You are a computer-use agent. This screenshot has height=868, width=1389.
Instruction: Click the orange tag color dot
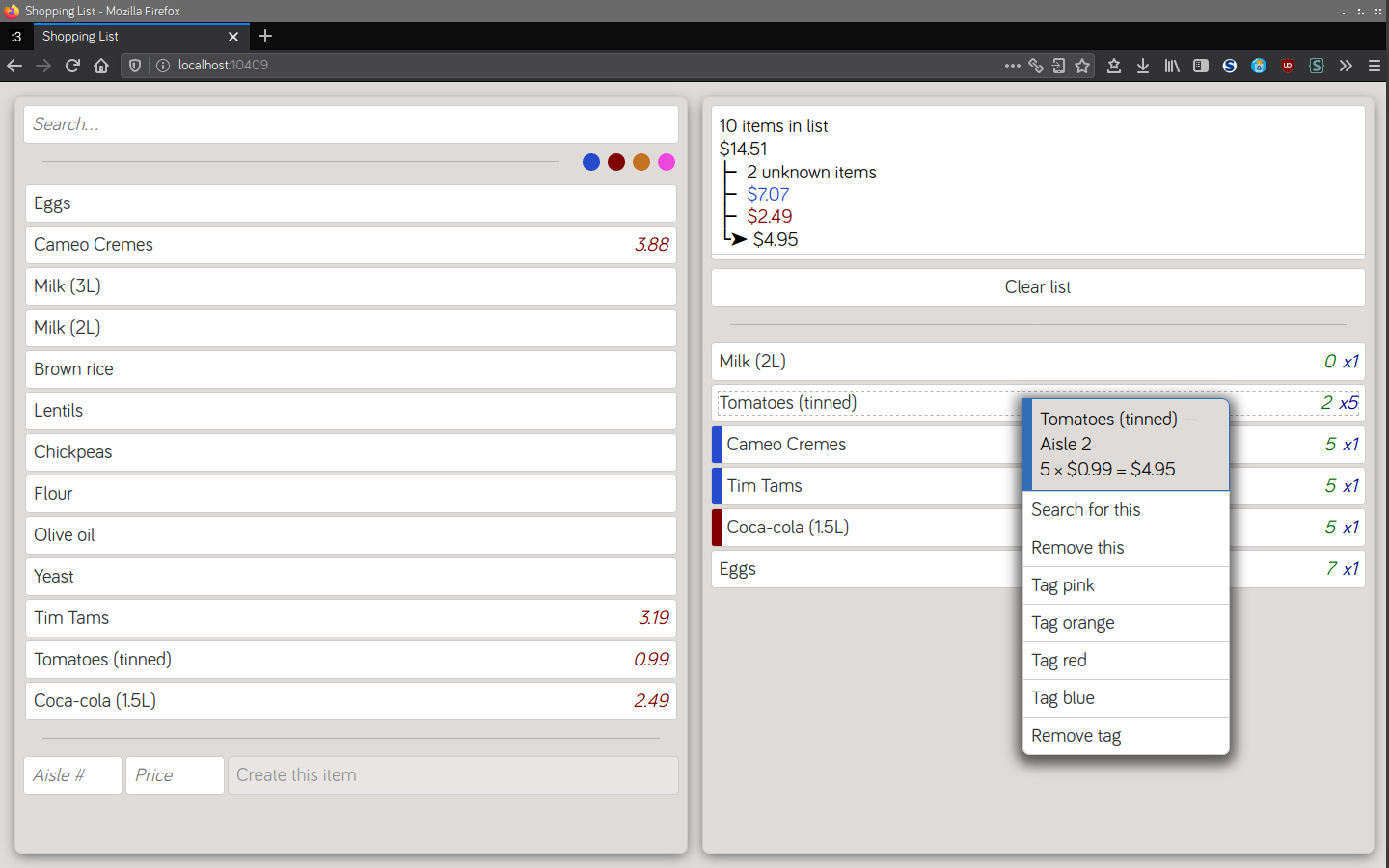tap(641, 162)
